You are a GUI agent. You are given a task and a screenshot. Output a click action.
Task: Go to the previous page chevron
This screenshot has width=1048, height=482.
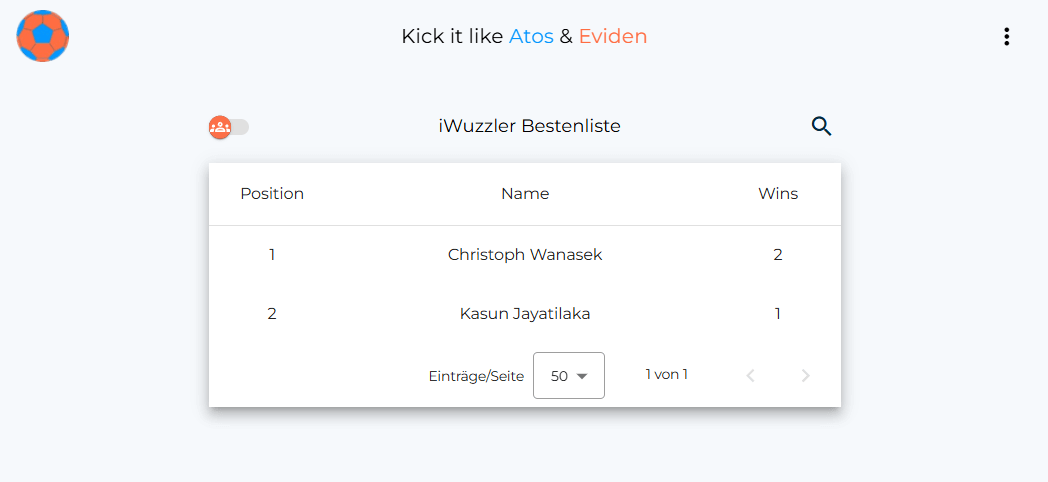751,376
